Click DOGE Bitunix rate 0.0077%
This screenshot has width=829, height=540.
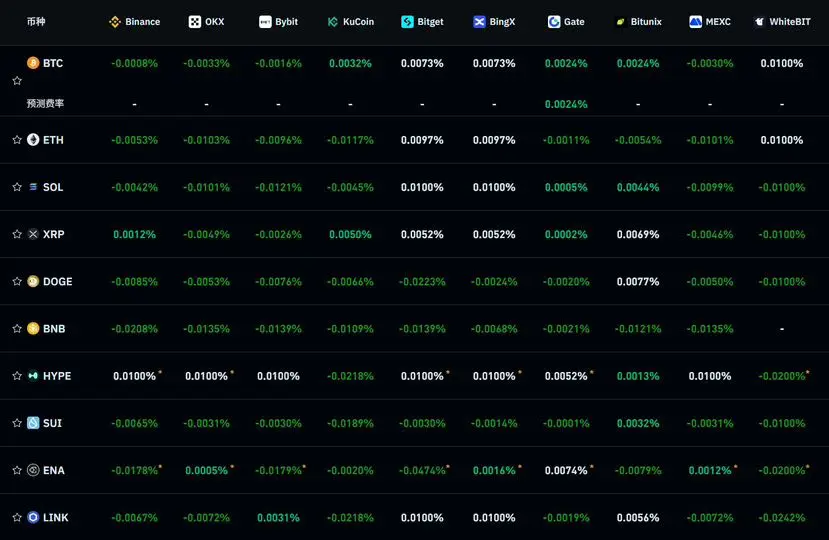tap(638, 281)
